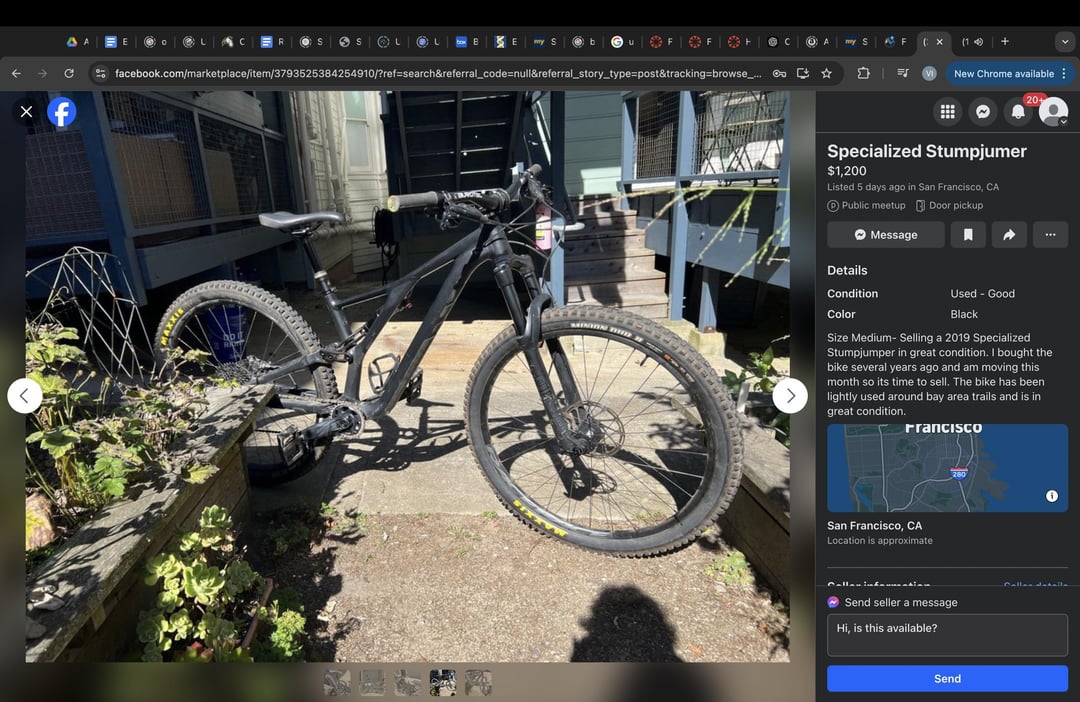Go forward in browser history
The width and height of the screenshot is (1080, 702).
pyautogui.click(x=42, y=73)
